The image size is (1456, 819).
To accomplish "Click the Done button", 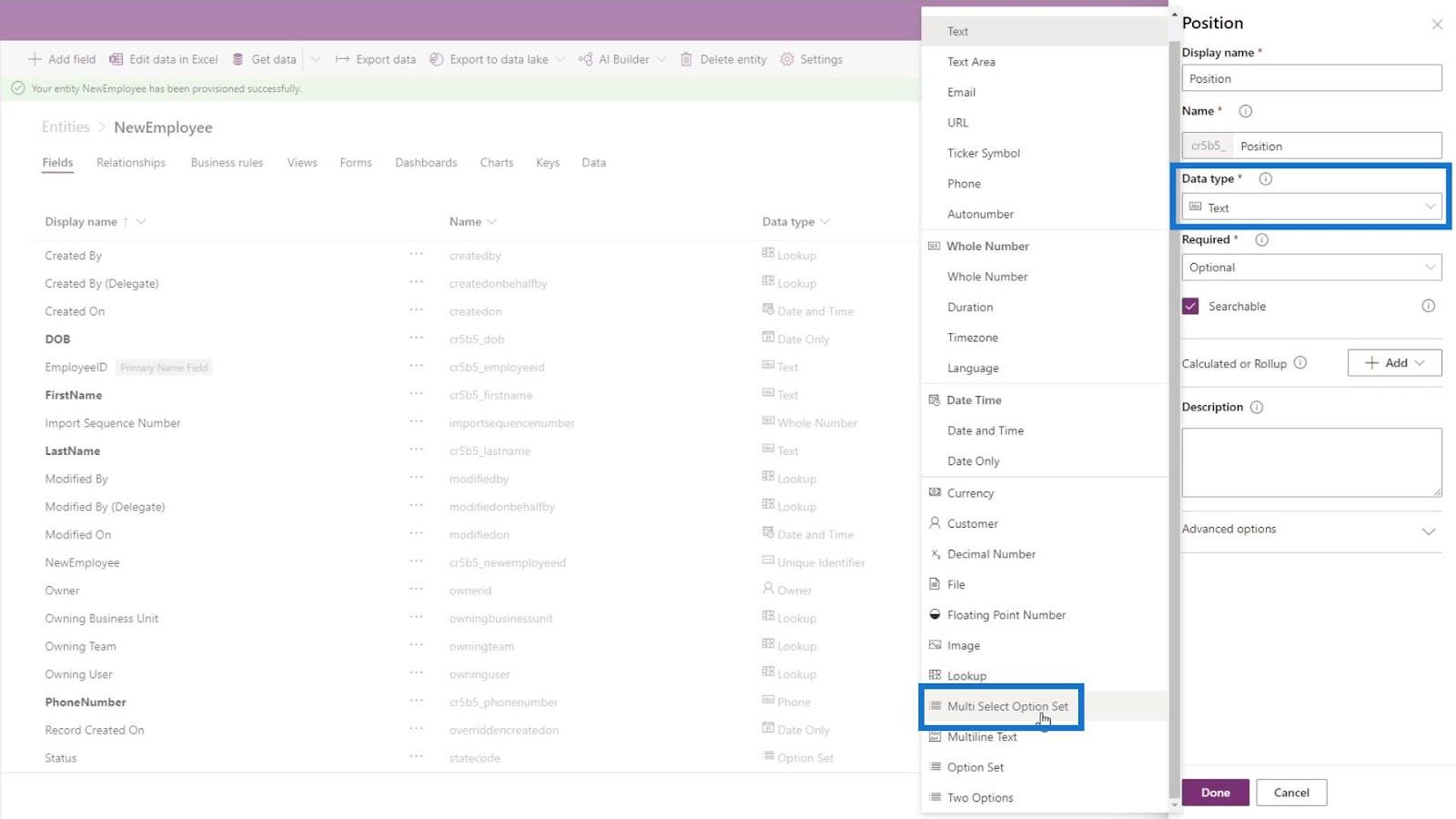I will [1215, 793].
